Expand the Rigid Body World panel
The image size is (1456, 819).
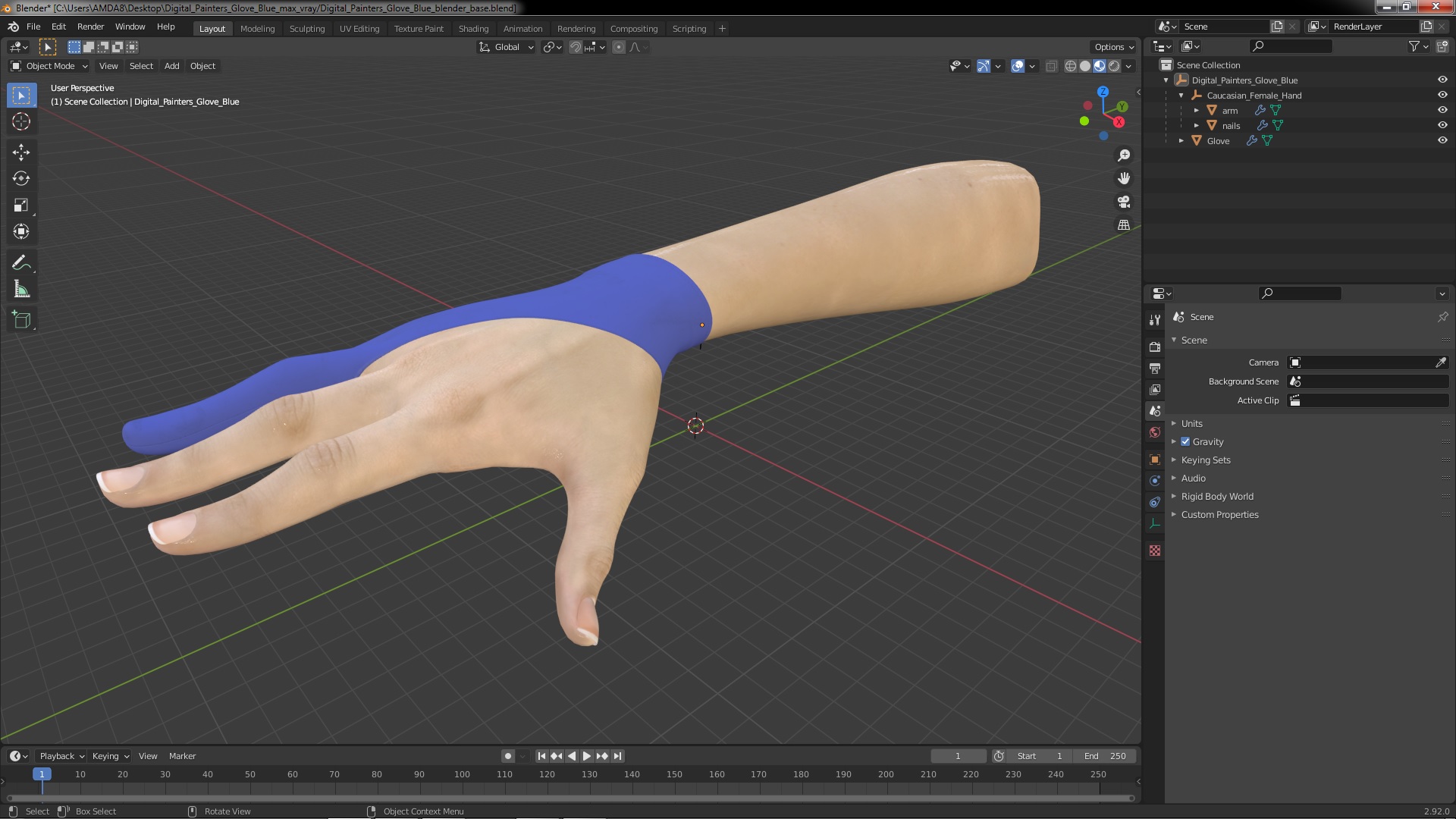[x=1216, y=496]
